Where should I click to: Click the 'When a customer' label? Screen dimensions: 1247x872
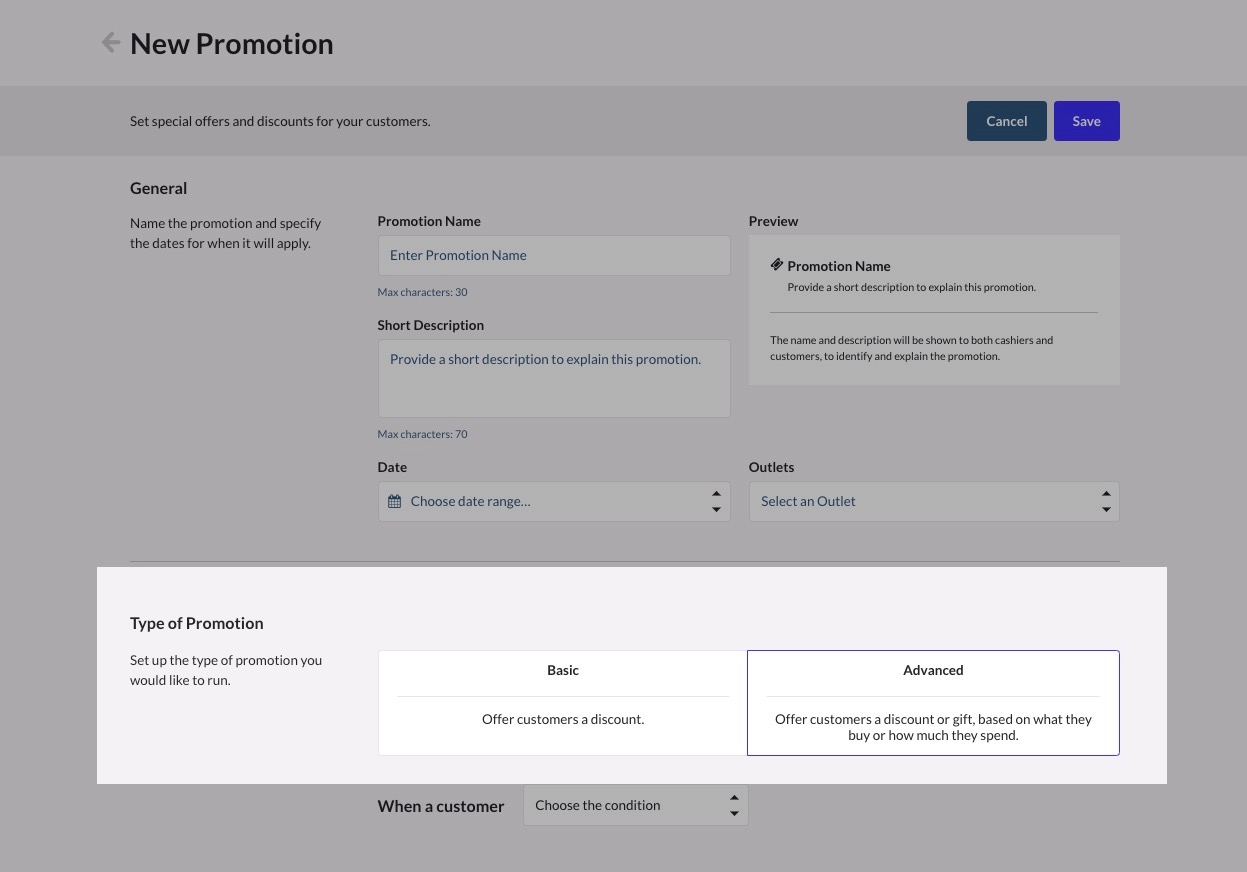click(441, 806)
